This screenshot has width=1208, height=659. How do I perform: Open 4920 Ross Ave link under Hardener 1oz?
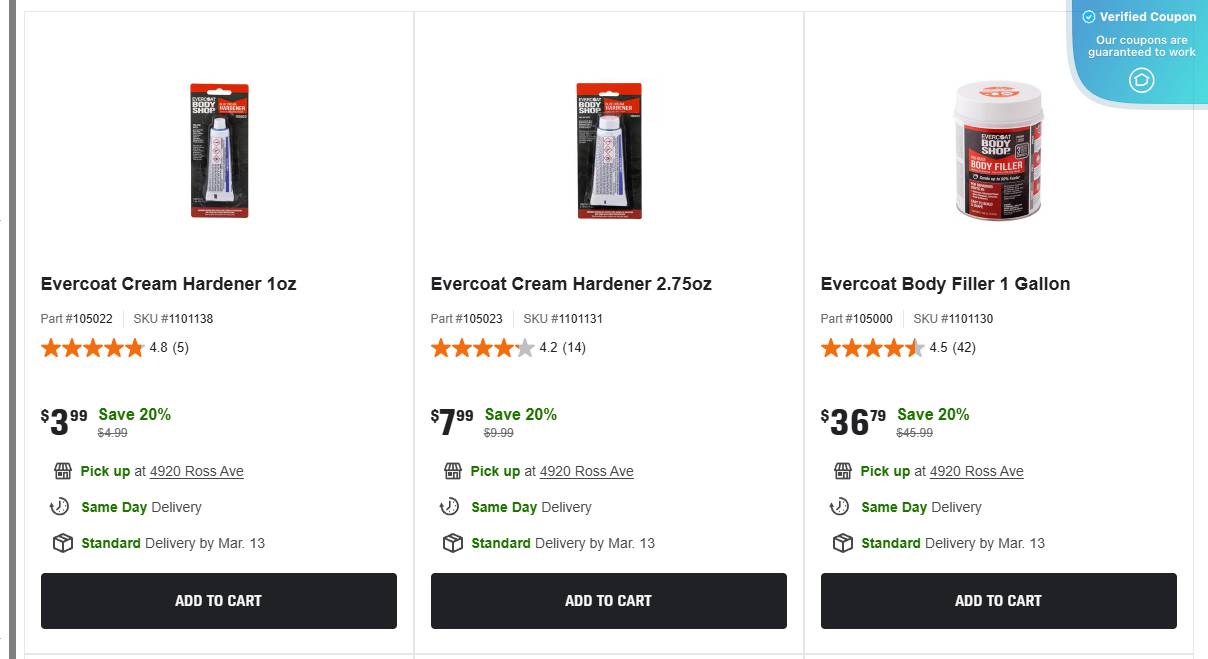[196, 471]
